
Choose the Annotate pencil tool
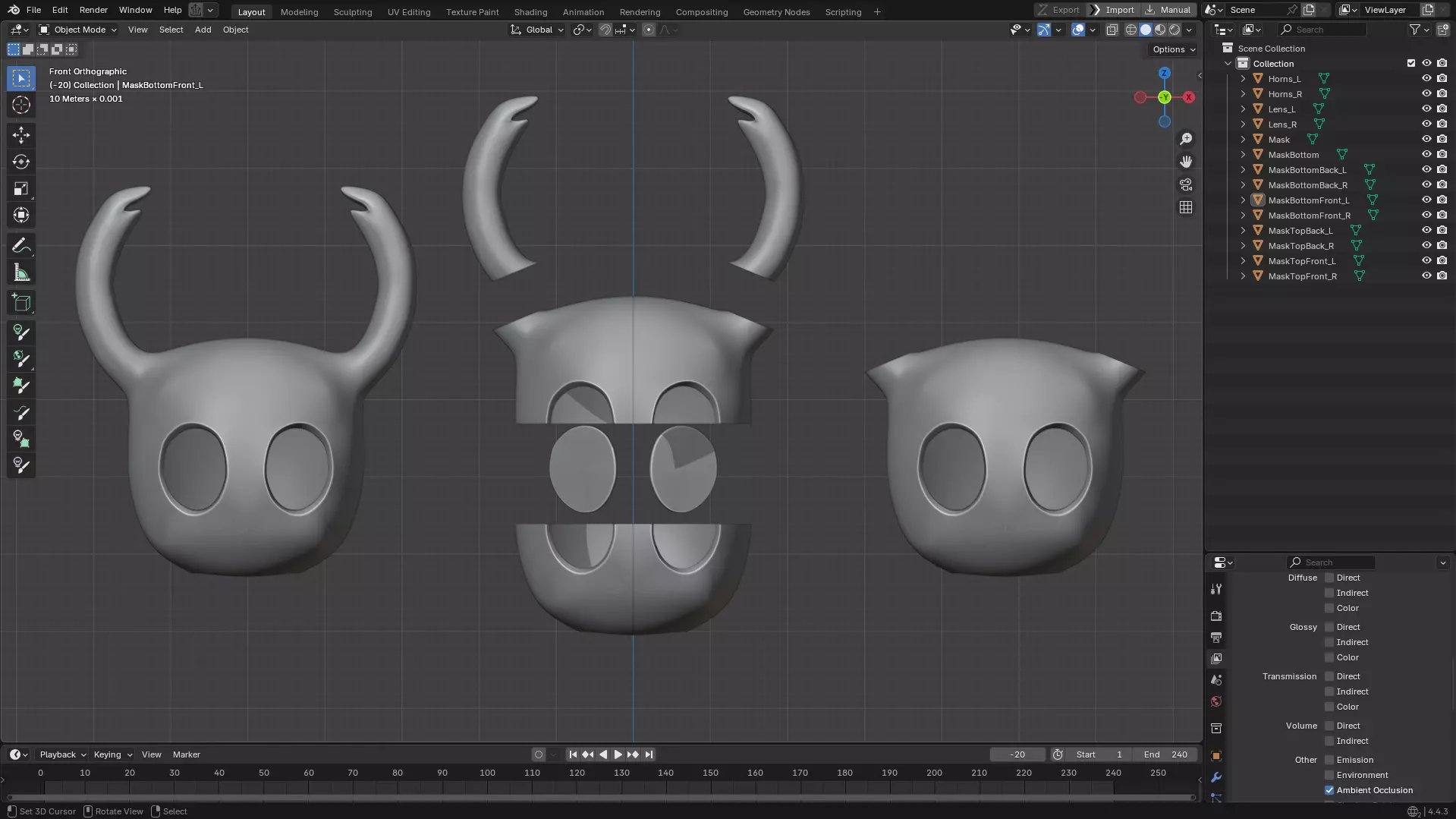pyautogui.click(x=21, y=246)
